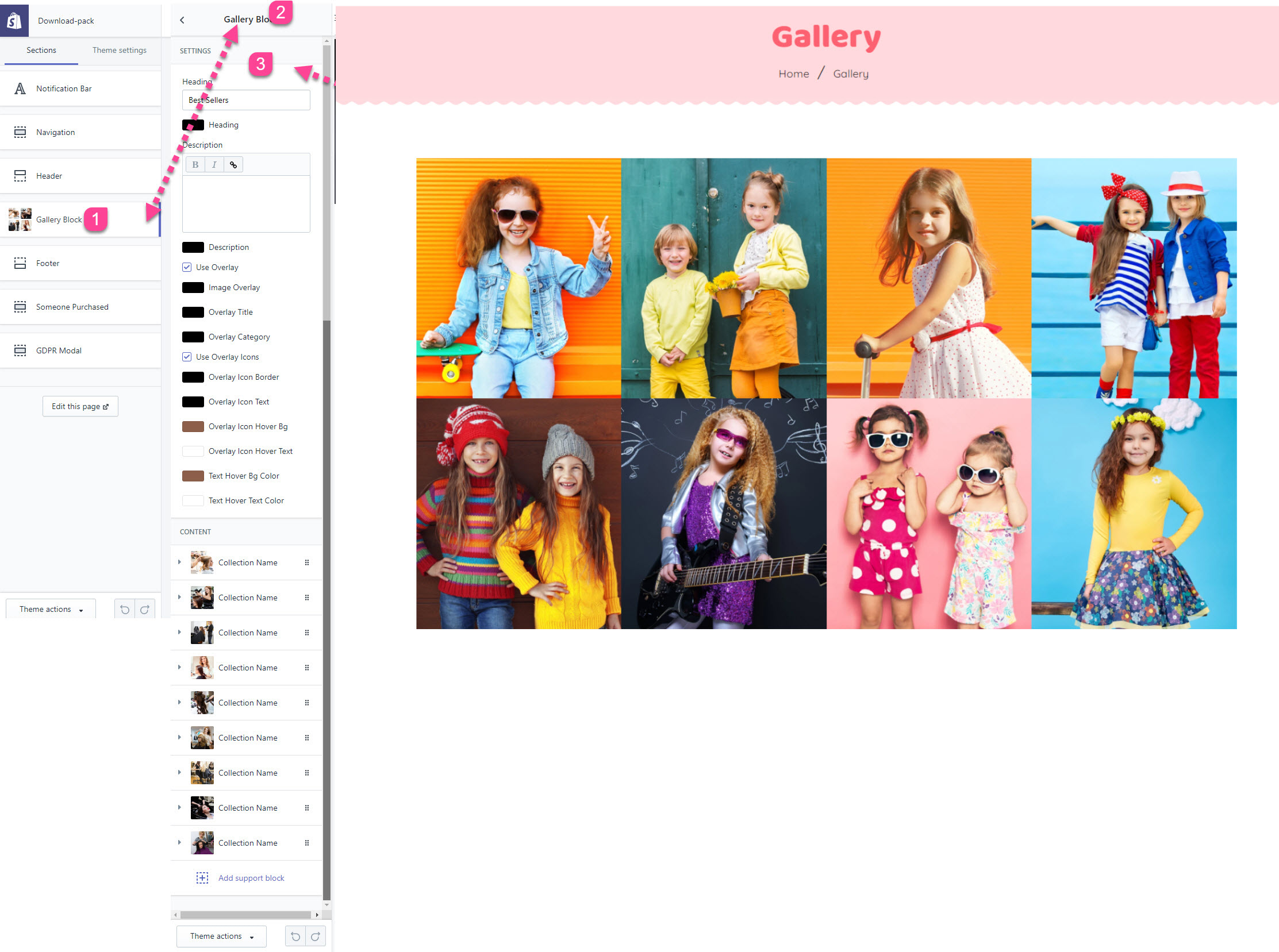Click Home in the Gallery breadcrumb
1279x952 pixels.
(793, 74)
